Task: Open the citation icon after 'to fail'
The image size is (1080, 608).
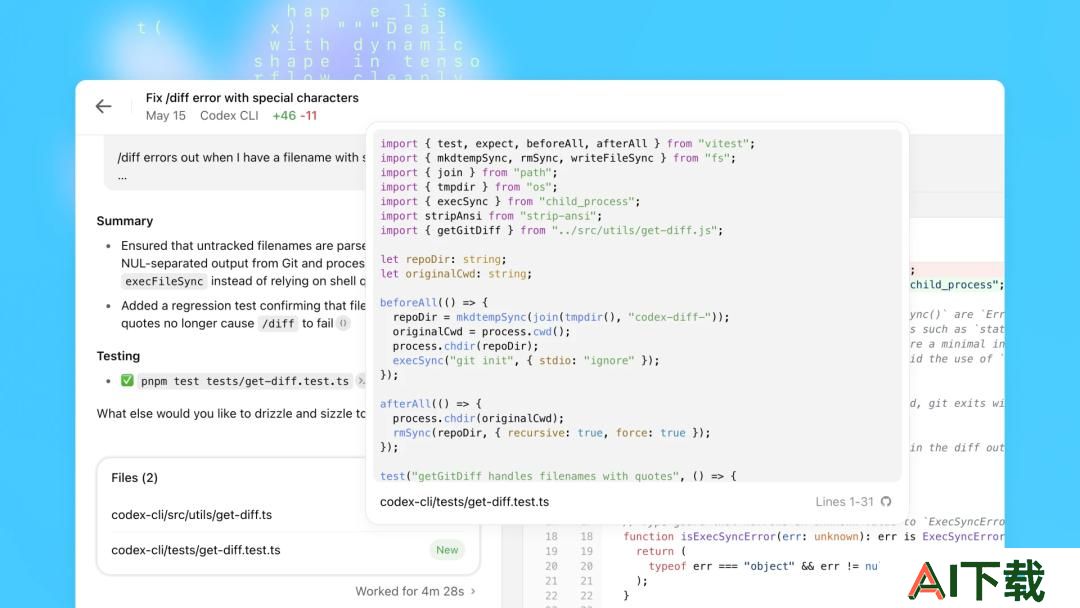Action: [x=343, y=323]
